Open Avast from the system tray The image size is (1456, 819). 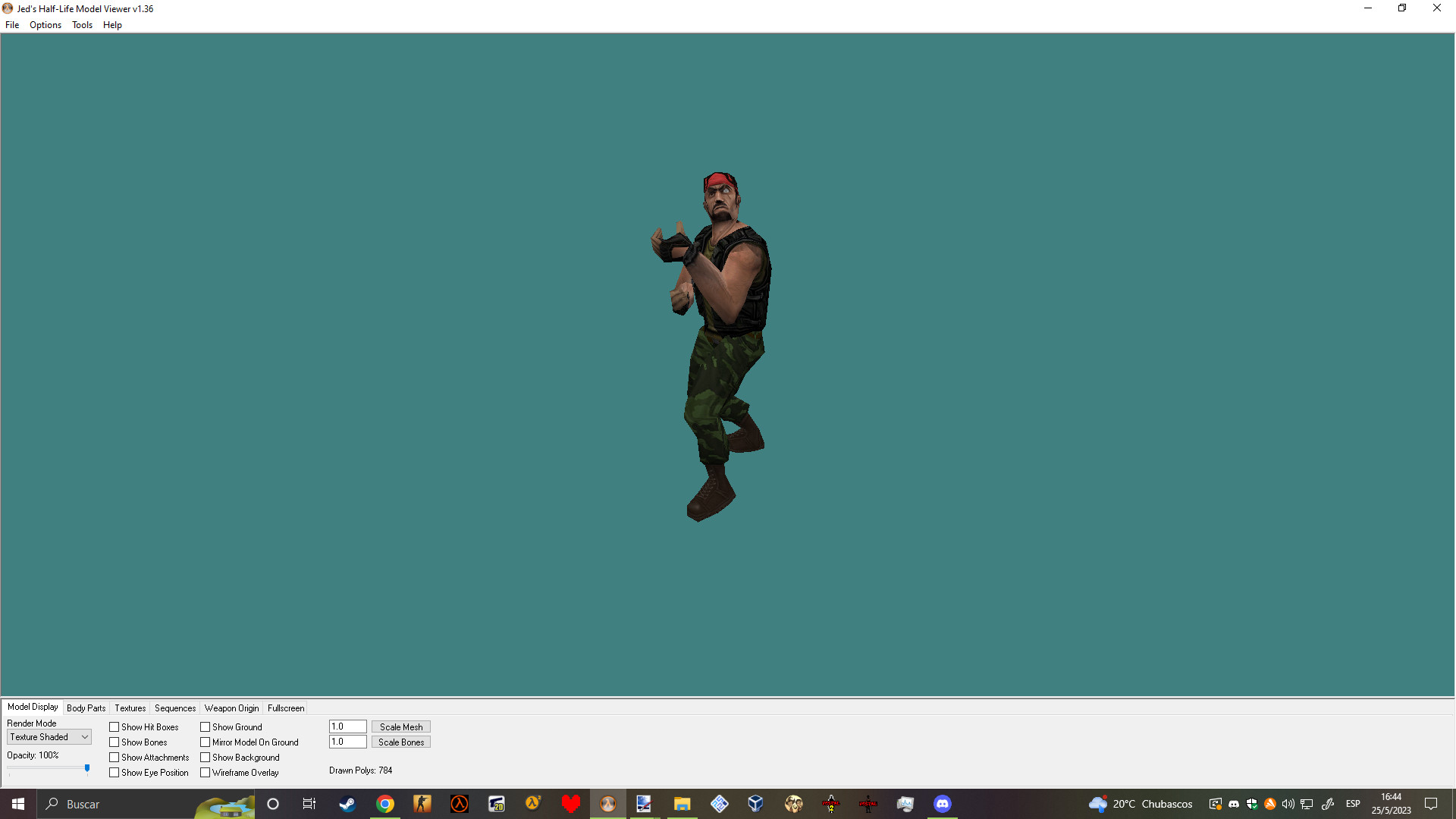coord(1271,804)
